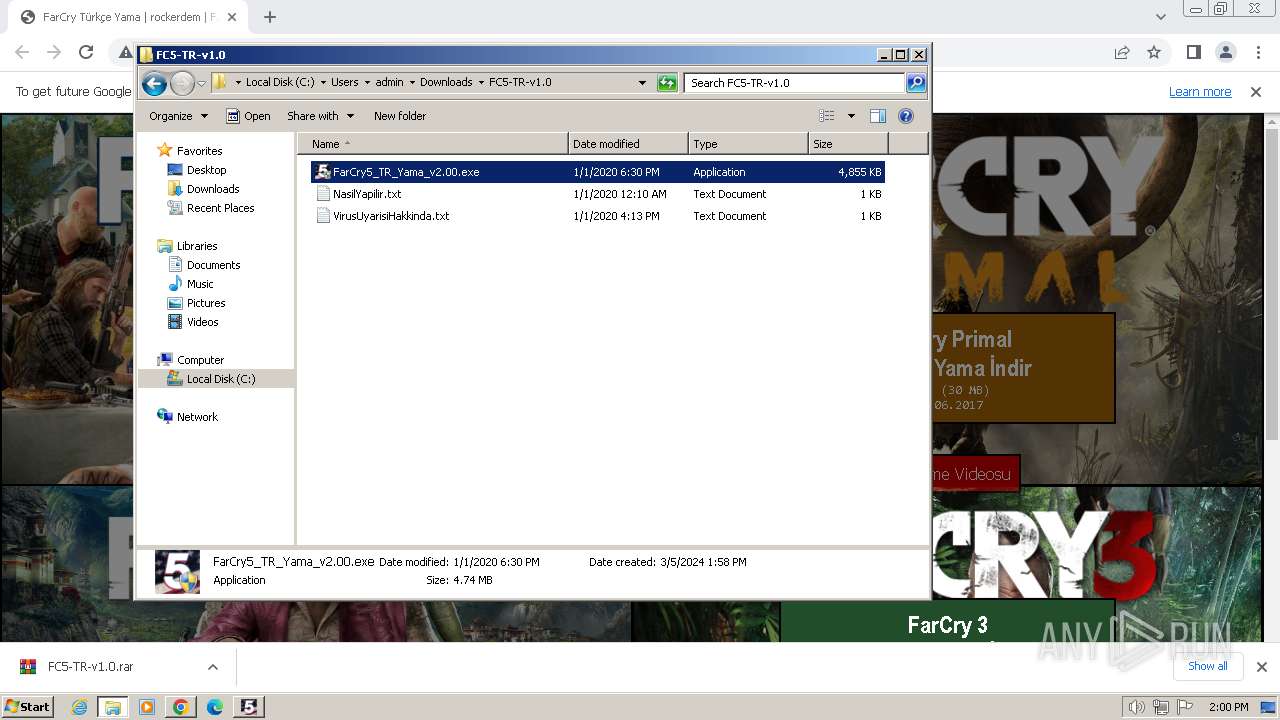
Task: Click Downloads in the address breadcrumb
Action: point(446,83)
